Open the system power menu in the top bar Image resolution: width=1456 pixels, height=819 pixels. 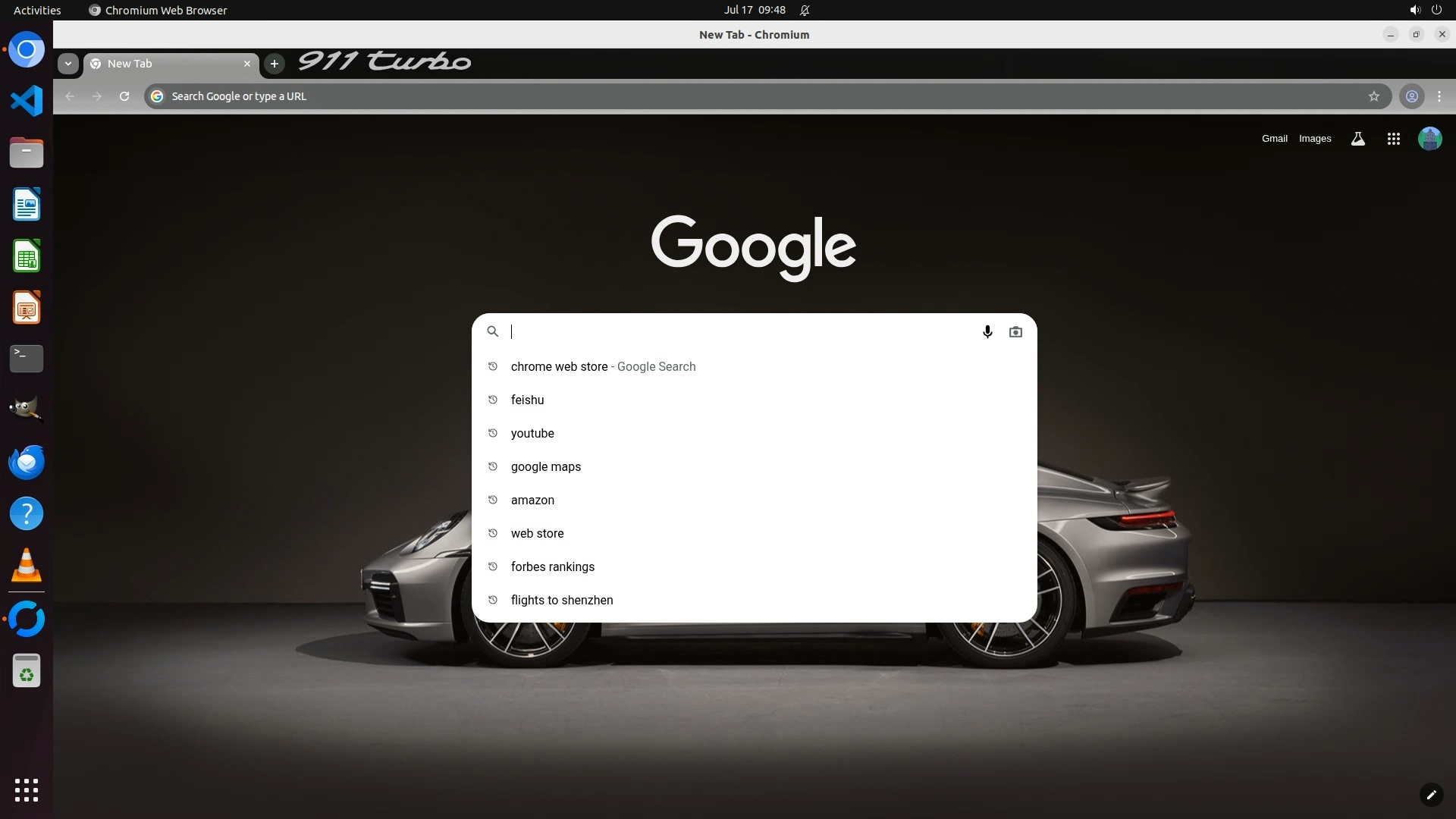click(x=1436, y=10)
